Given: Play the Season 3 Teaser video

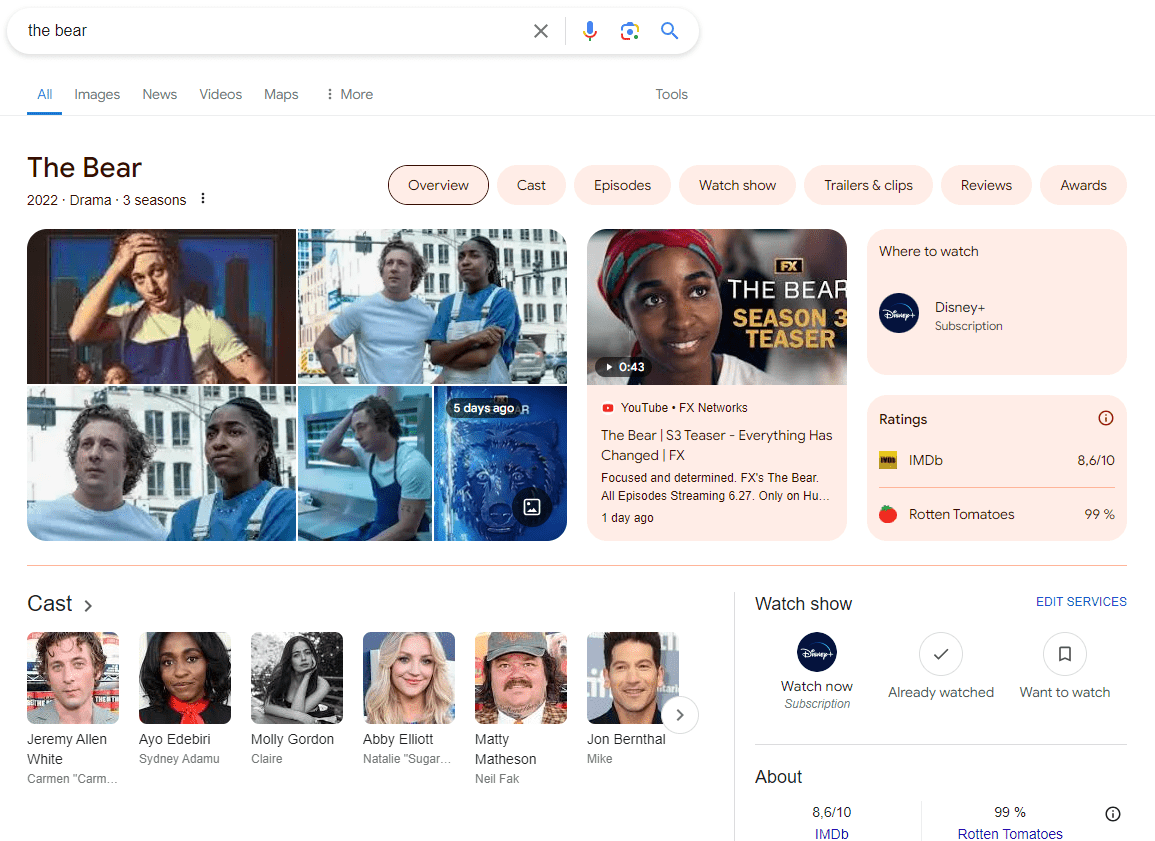Looking at the screenshot, I should click(x=717, y=307).
